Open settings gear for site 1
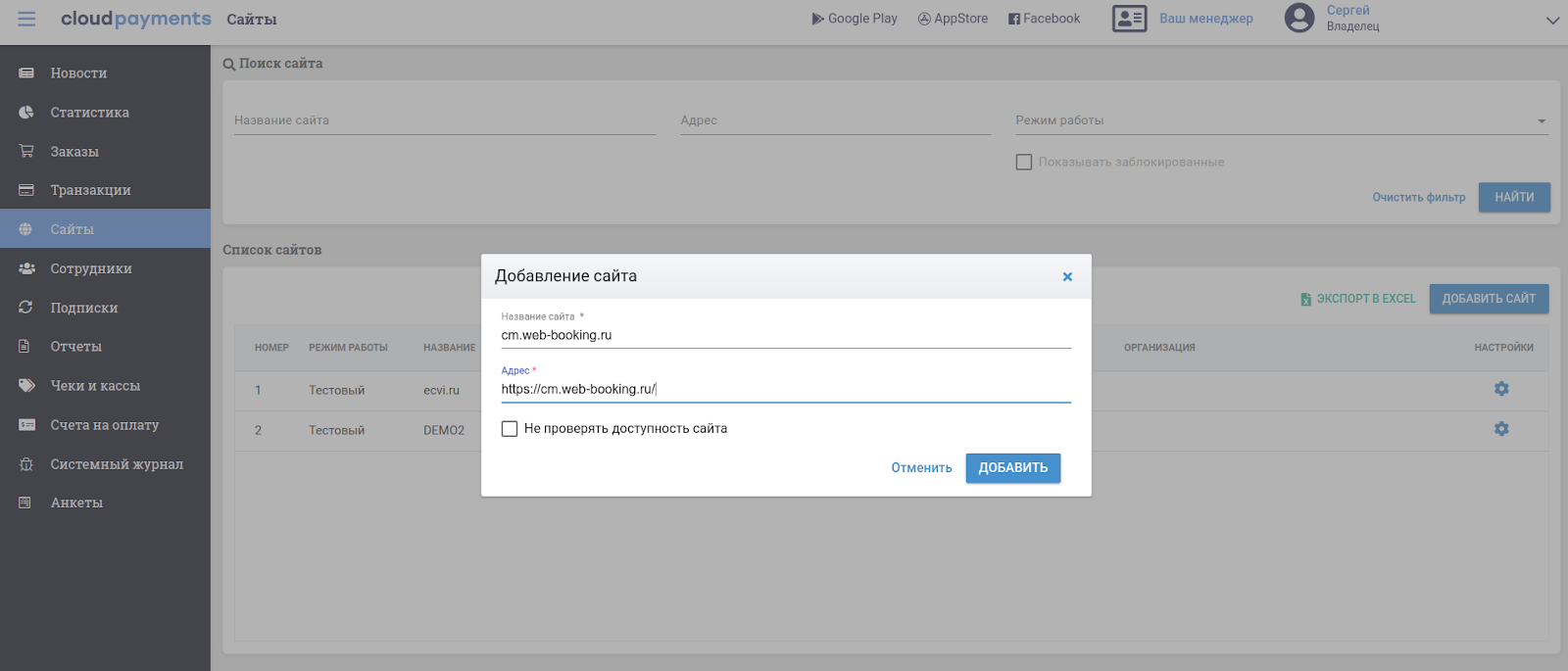1568x671 pixels. pyautogui.click(x=1501, y=389)
